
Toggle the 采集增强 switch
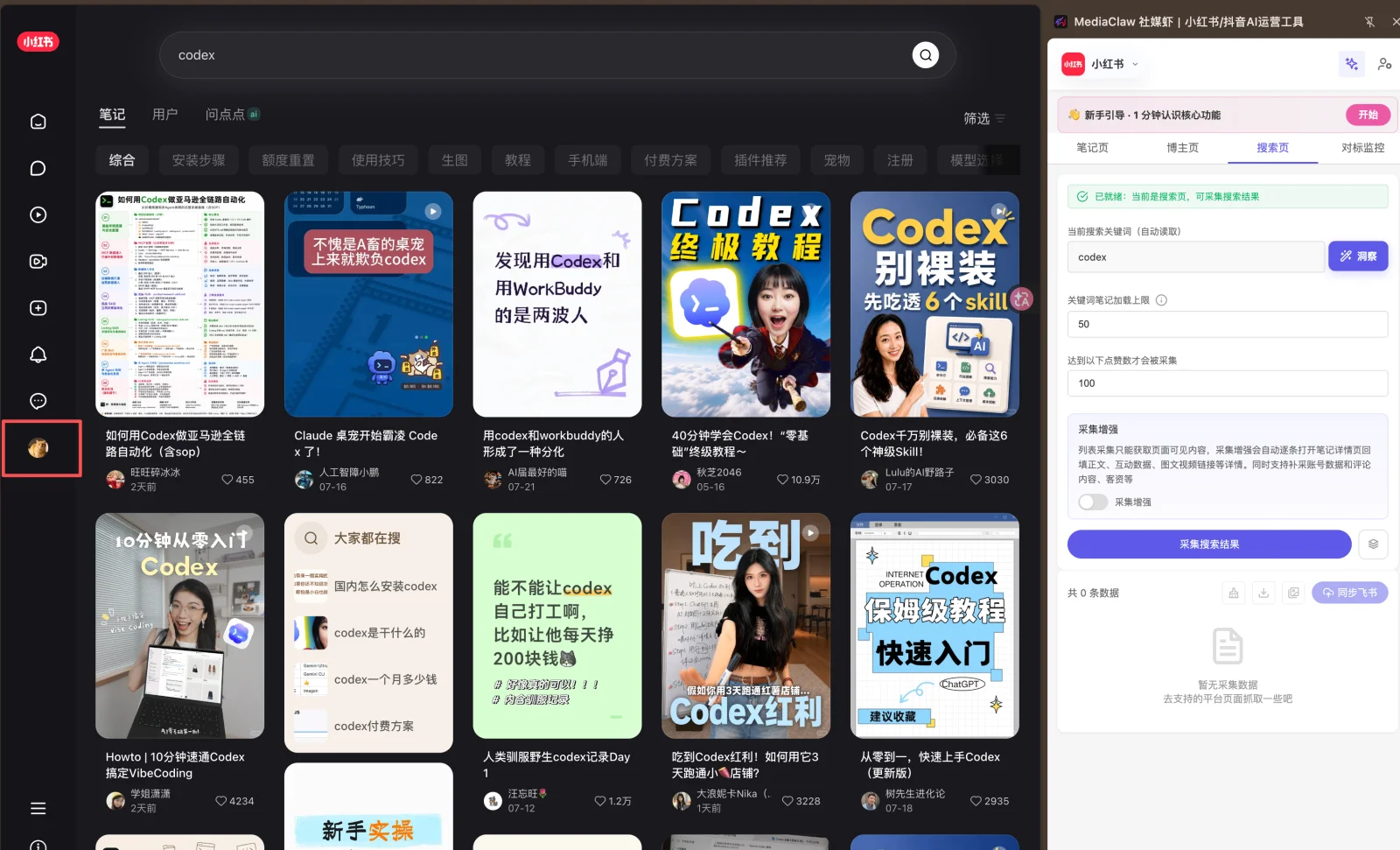coord(1093,502)
